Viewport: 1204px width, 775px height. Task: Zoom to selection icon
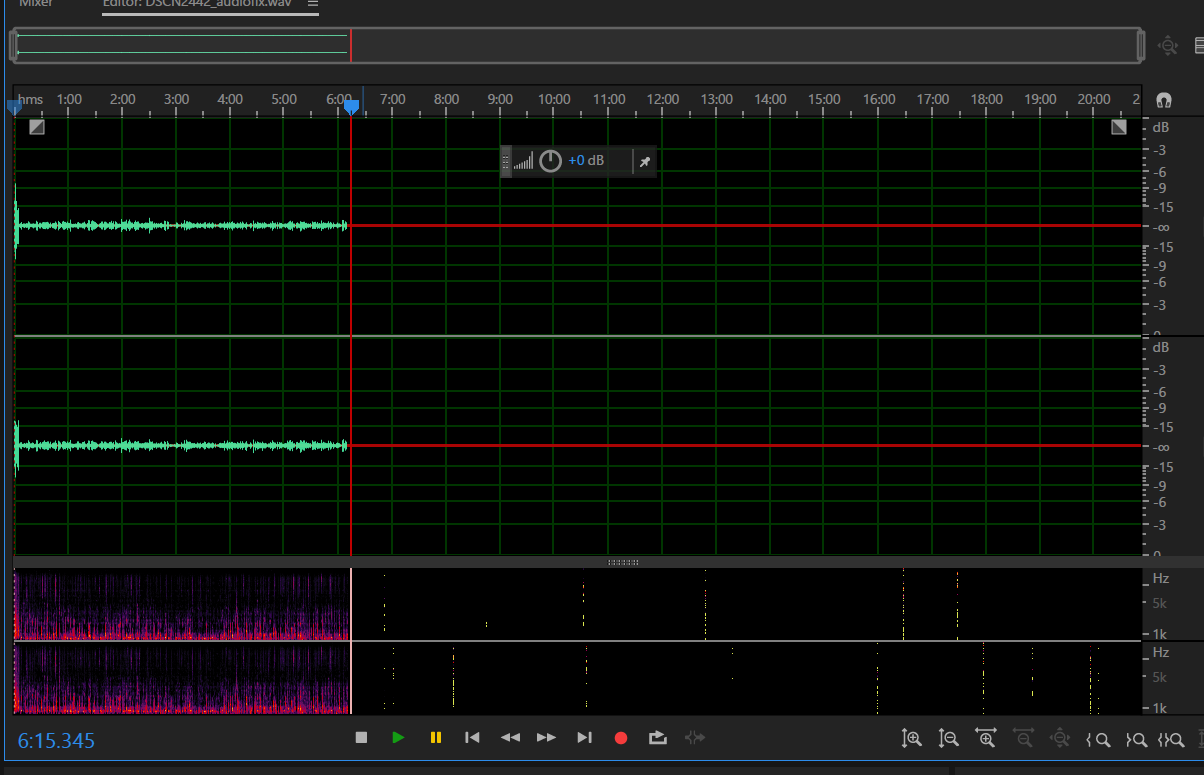[x=1172, y=740]
